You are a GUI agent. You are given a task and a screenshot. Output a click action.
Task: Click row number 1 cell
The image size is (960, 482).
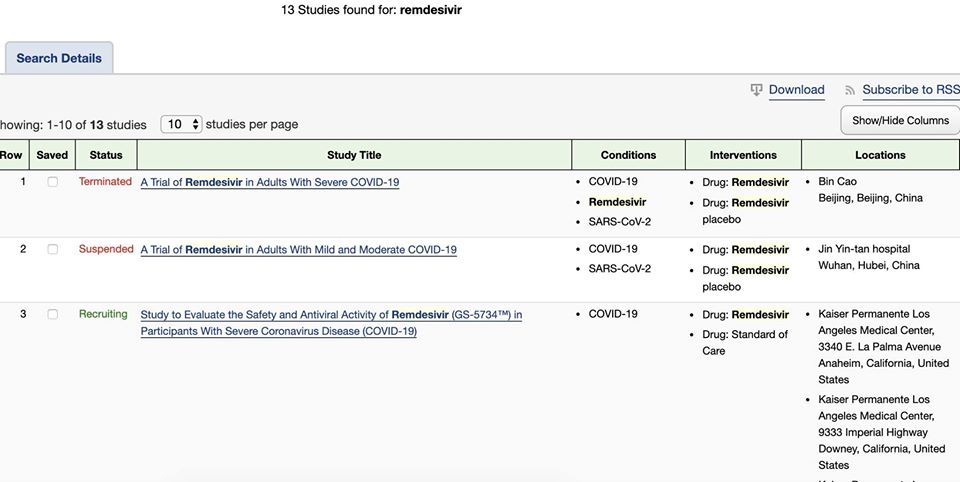(23, 181)
